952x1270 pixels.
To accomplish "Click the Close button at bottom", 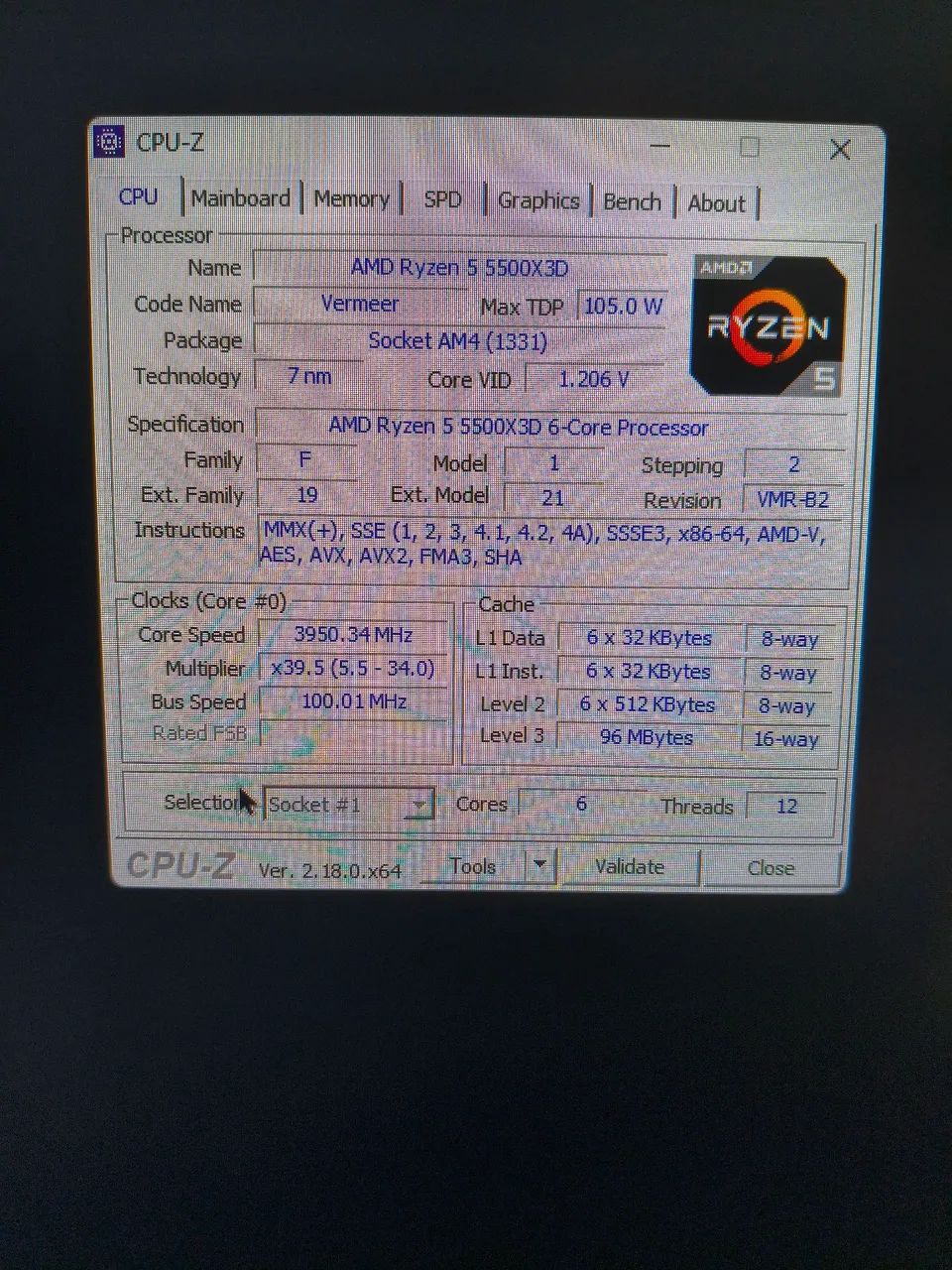I will pos(771,869).
